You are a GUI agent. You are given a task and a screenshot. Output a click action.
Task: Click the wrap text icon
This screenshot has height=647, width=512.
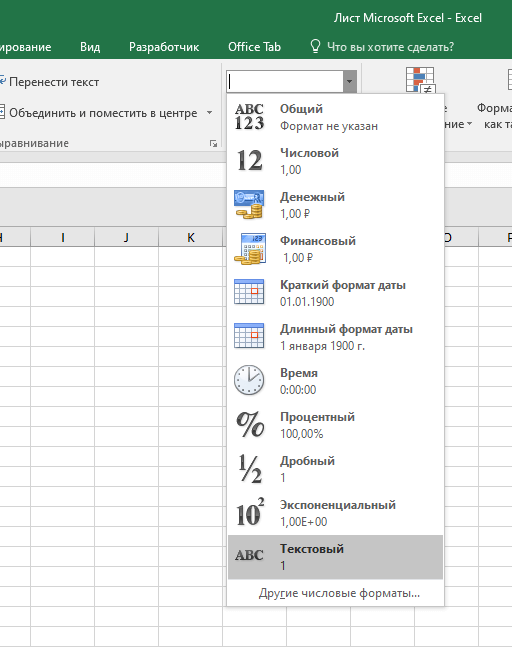click(2, 82)
